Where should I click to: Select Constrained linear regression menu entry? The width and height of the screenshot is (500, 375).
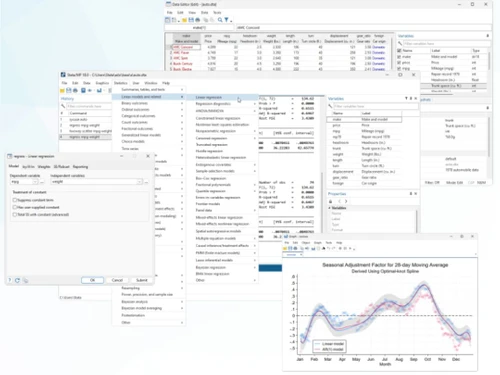(x=218, y=118)
